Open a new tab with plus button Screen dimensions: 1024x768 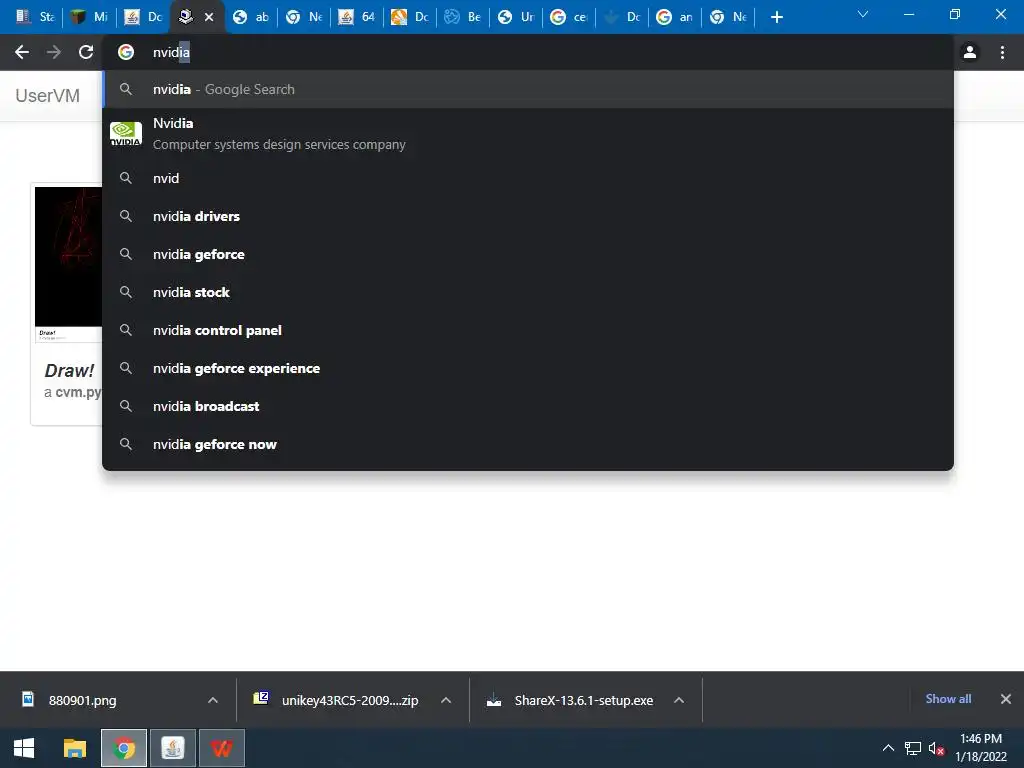click(x=776, y=17)
